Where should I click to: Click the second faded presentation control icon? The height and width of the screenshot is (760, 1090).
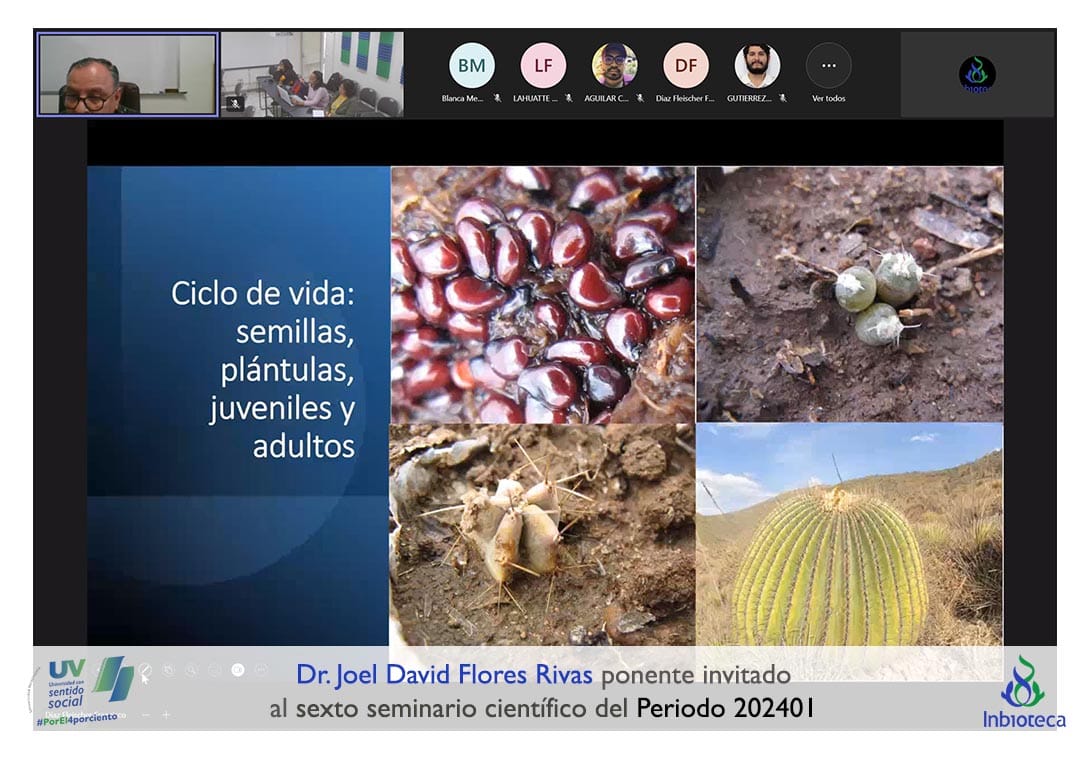pos(168,670)
